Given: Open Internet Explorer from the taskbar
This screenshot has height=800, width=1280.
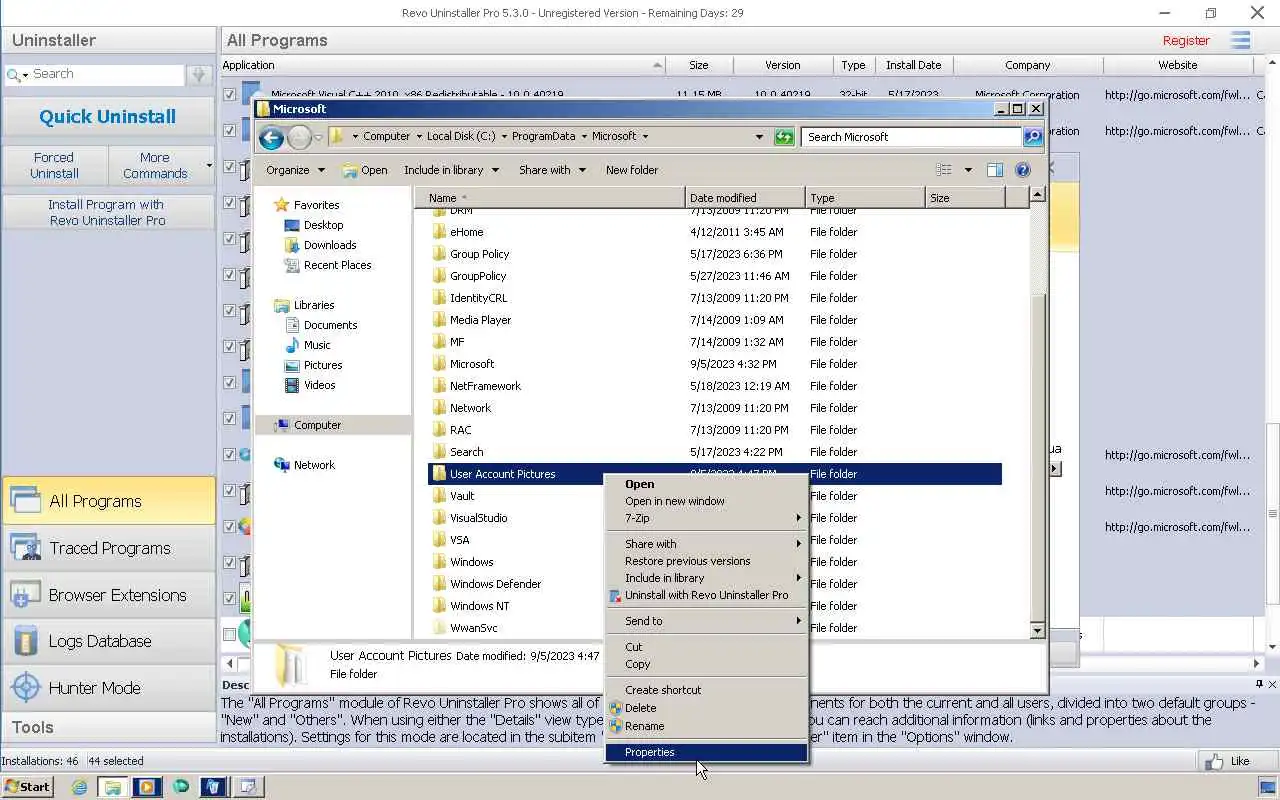Looking at the screenshot, I should click(79, 787).
